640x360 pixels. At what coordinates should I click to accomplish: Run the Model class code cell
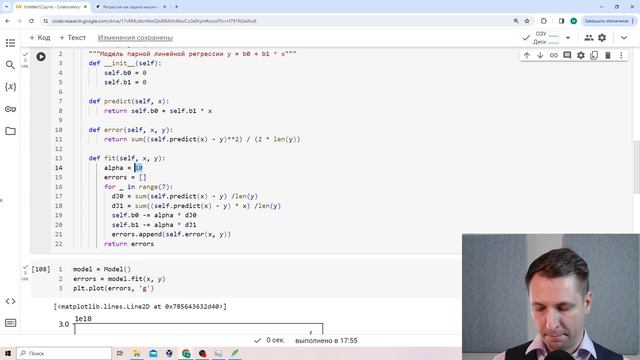coord(41,56)
